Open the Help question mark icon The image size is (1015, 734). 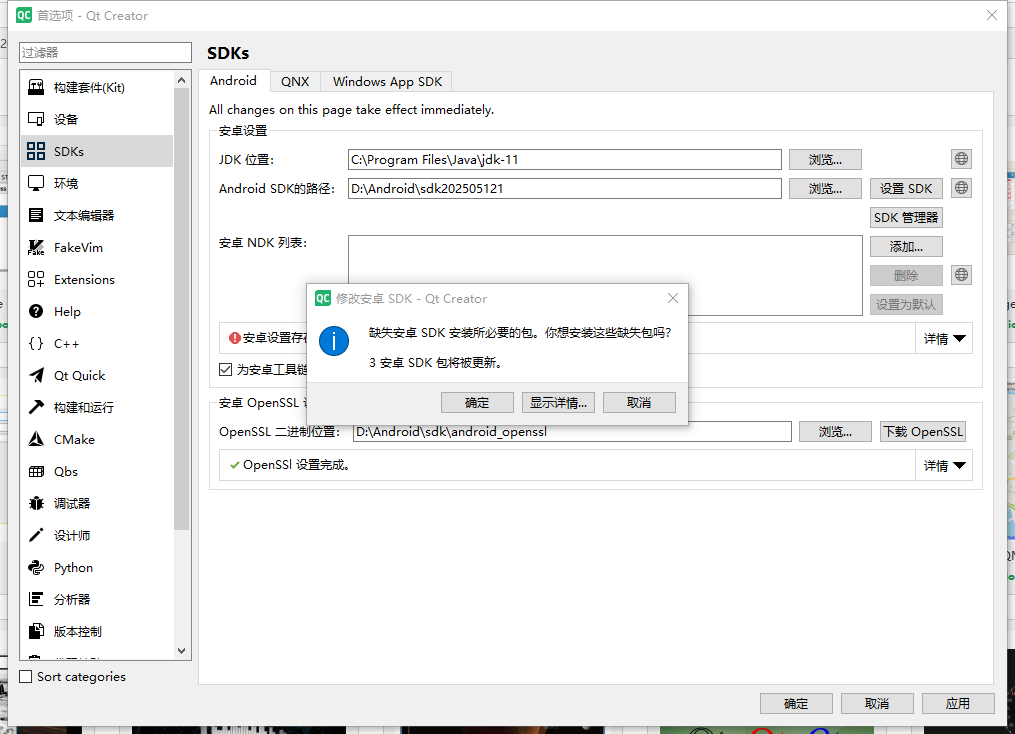click(36, 311)
